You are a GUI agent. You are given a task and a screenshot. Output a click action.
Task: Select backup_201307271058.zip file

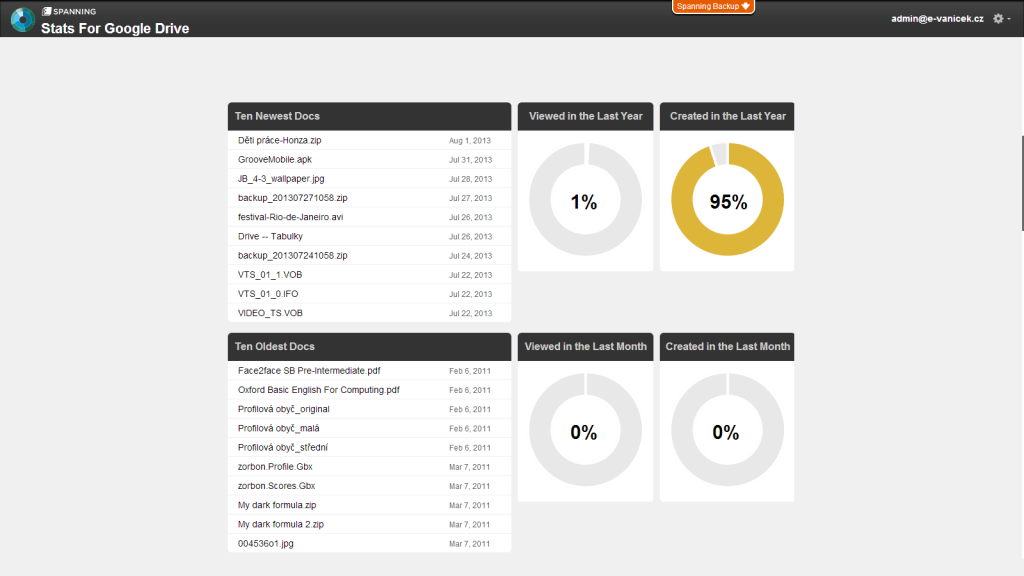point(293,198)
